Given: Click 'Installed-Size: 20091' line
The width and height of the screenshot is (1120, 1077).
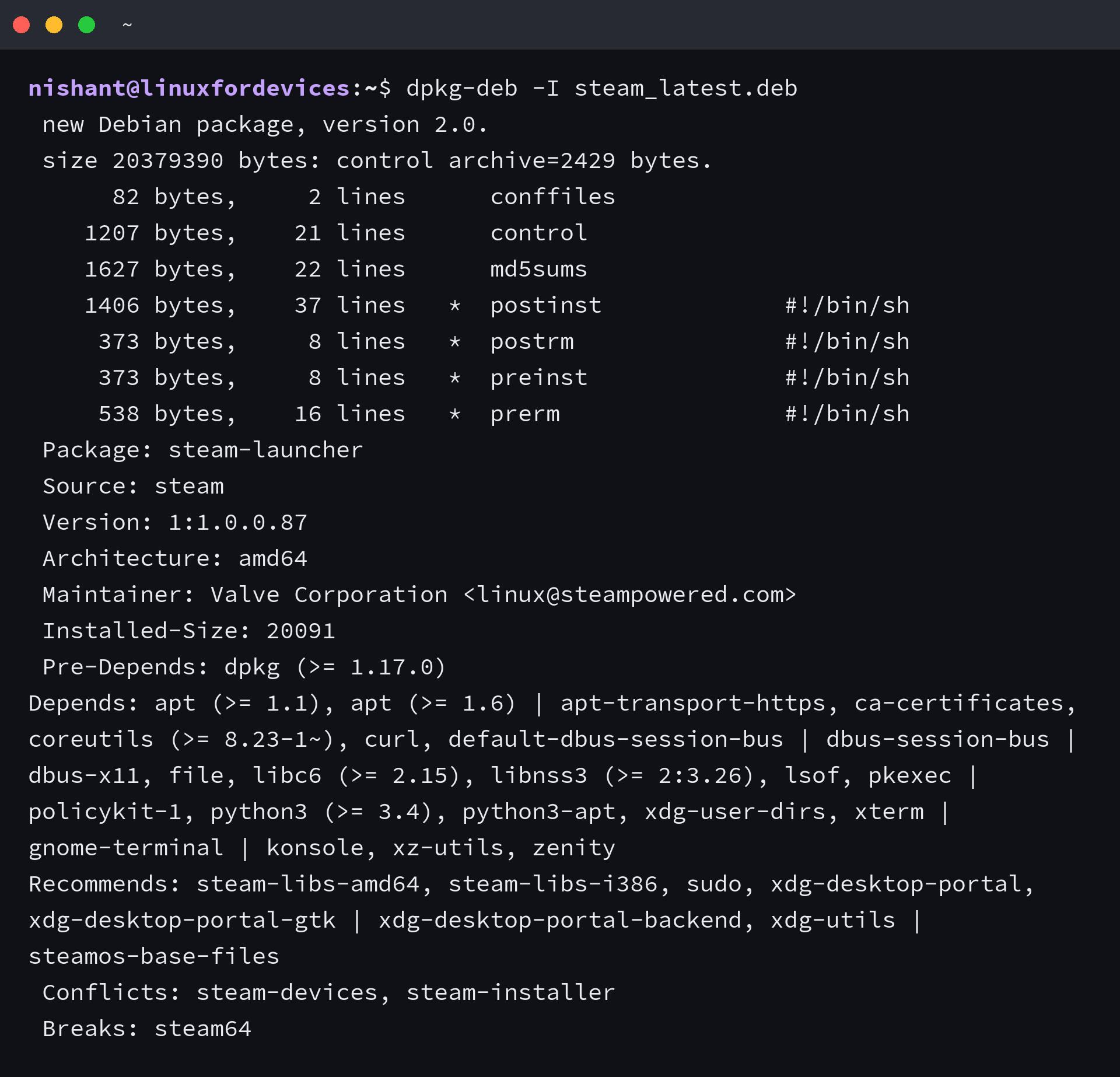Looking at the screenshot, I should (x=189, y=631).
